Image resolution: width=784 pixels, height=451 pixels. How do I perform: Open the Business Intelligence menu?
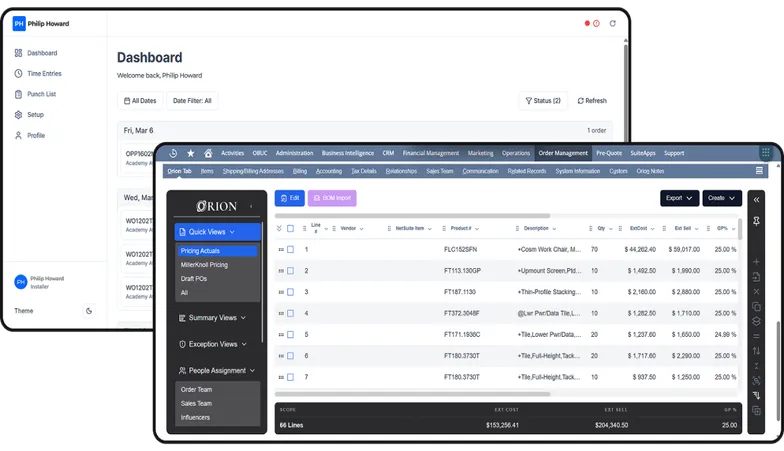pyautogui.click(x=348, y=153)
